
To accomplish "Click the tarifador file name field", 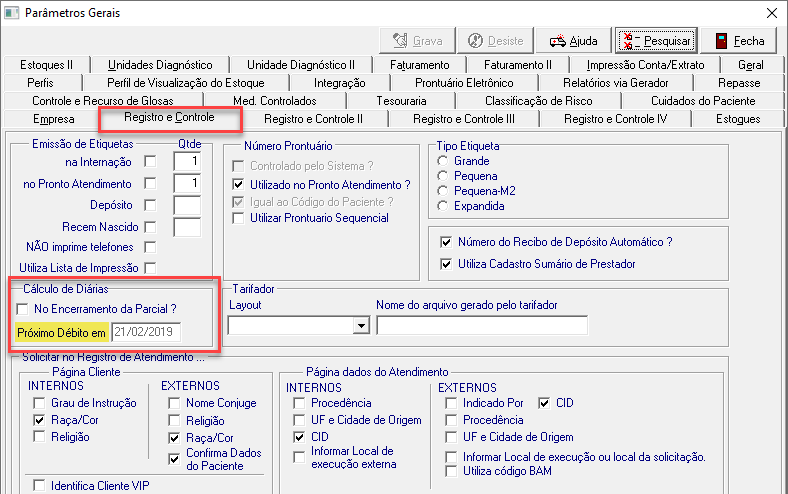I will 482,326.
